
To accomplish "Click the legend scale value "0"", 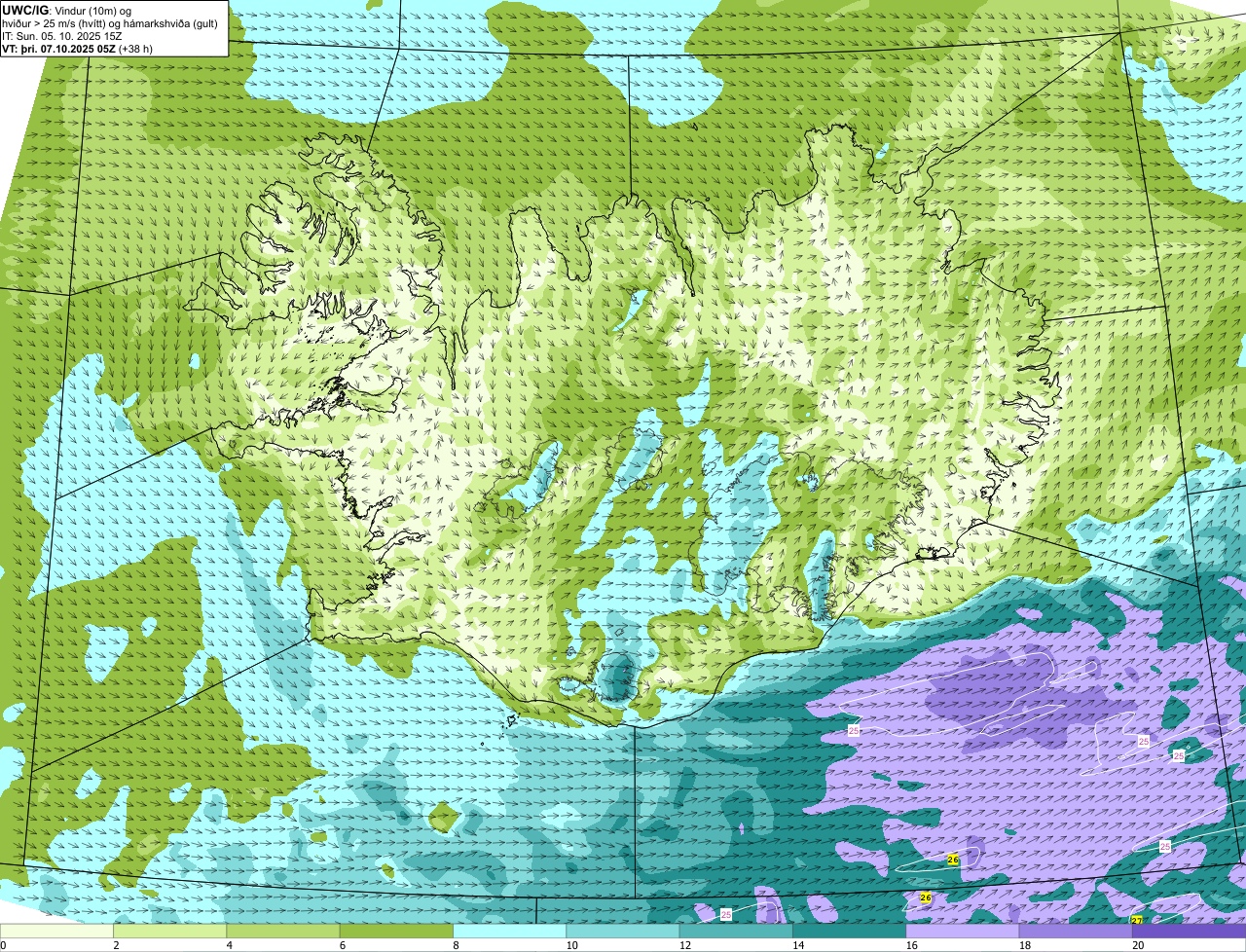I will (x=3, y=945).
